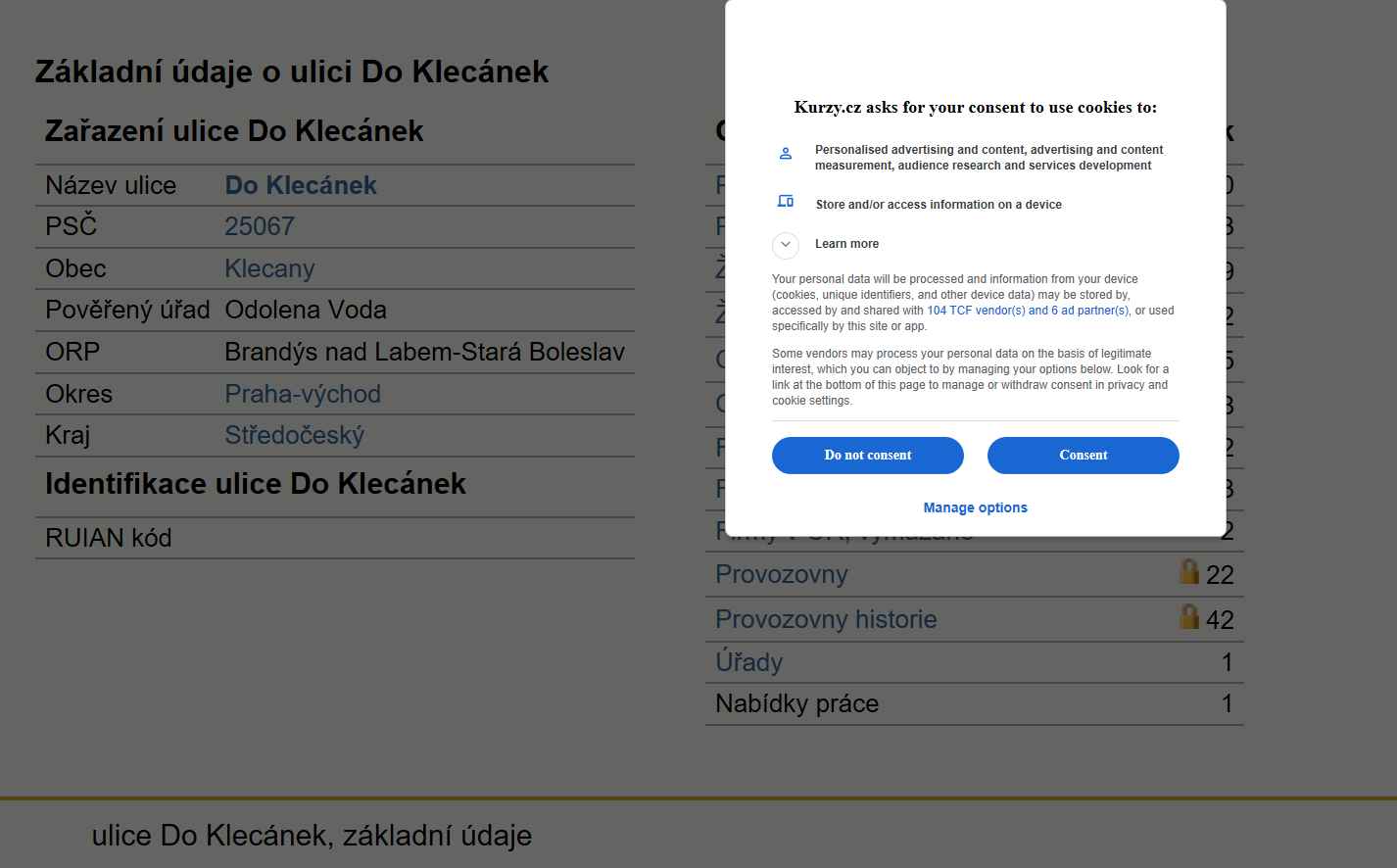Image resolution: width=1397 pixels, height=868 pixels.
Task: Click the personalised advertising person icon
Action: [786, 154]
